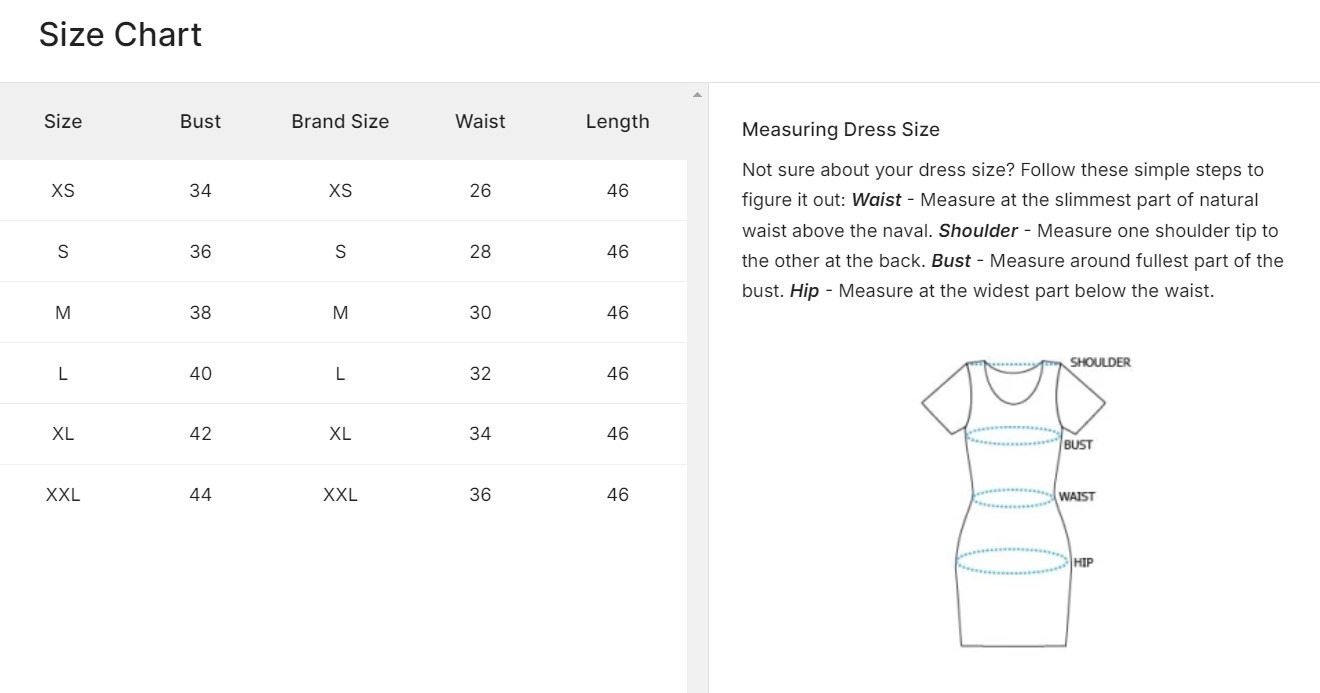
Task: Click the scrollbar up arrow beside table
Action: 697,95
